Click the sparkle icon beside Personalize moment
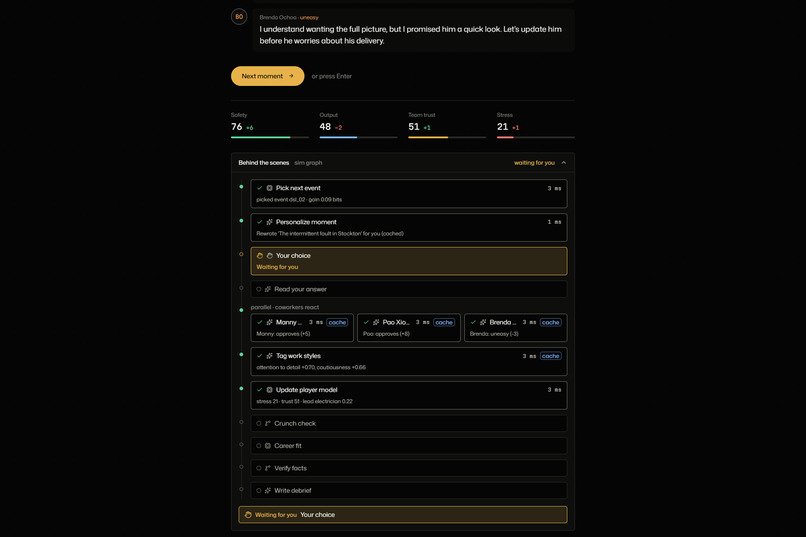The width and height of the screenshot is (806, 537). (x=269, y=222)
